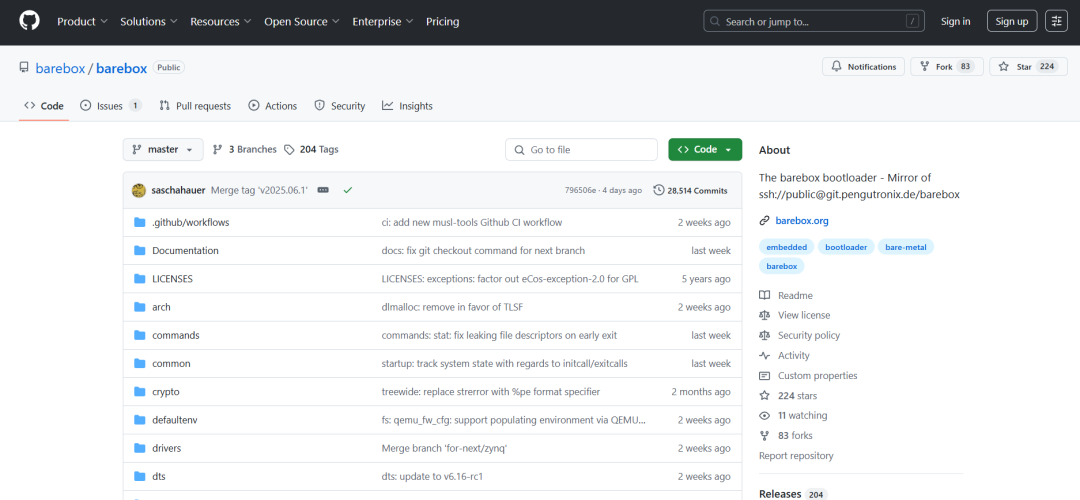Image resolution: width=1080 pixels, height=500 pixels.
Task: Expand commit message ellipsis for Merge tag
Action: pos(323,190)
